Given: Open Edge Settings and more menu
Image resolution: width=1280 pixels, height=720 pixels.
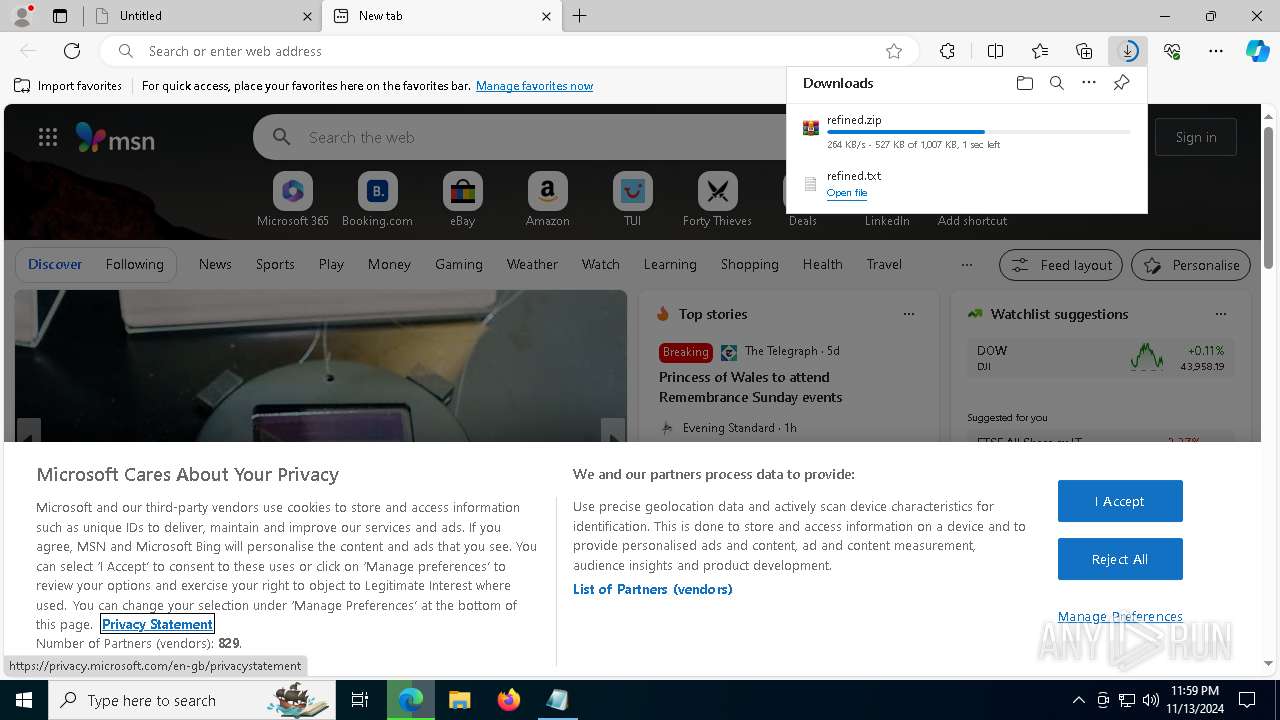Looking at the screenshot, I should click(1216, 51).
